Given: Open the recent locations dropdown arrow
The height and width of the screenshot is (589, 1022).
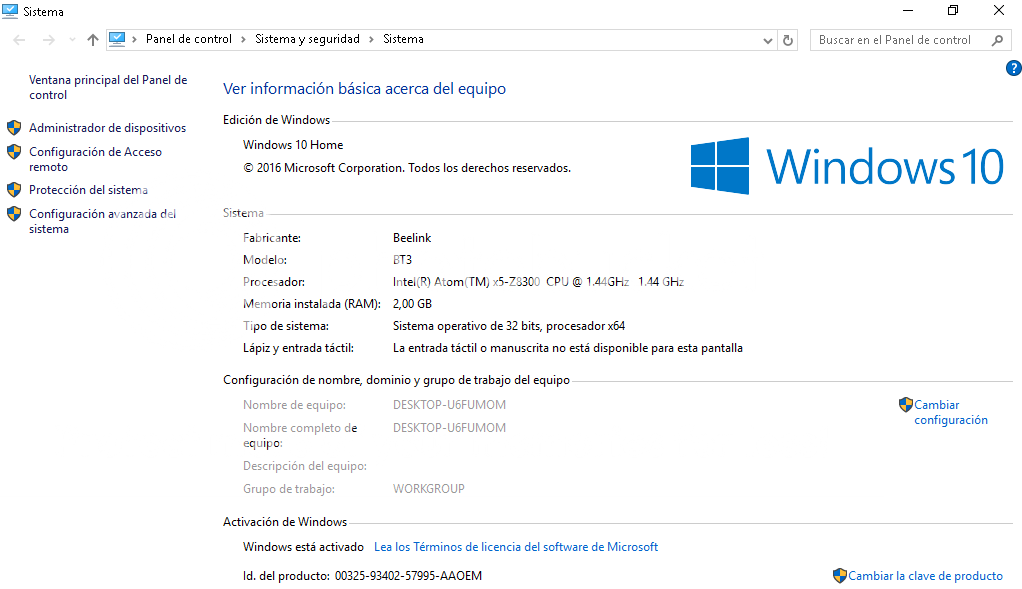Looking at the screenshot, I should click(x=72, y=40).
